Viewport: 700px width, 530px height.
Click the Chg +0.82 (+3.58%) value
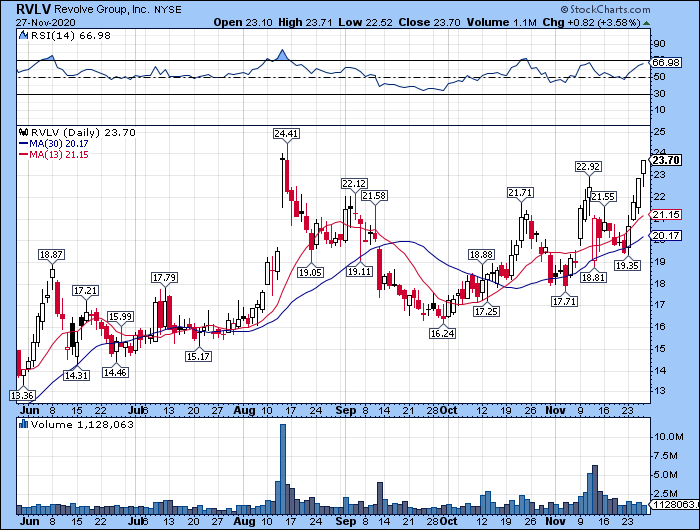click(592, 22)
